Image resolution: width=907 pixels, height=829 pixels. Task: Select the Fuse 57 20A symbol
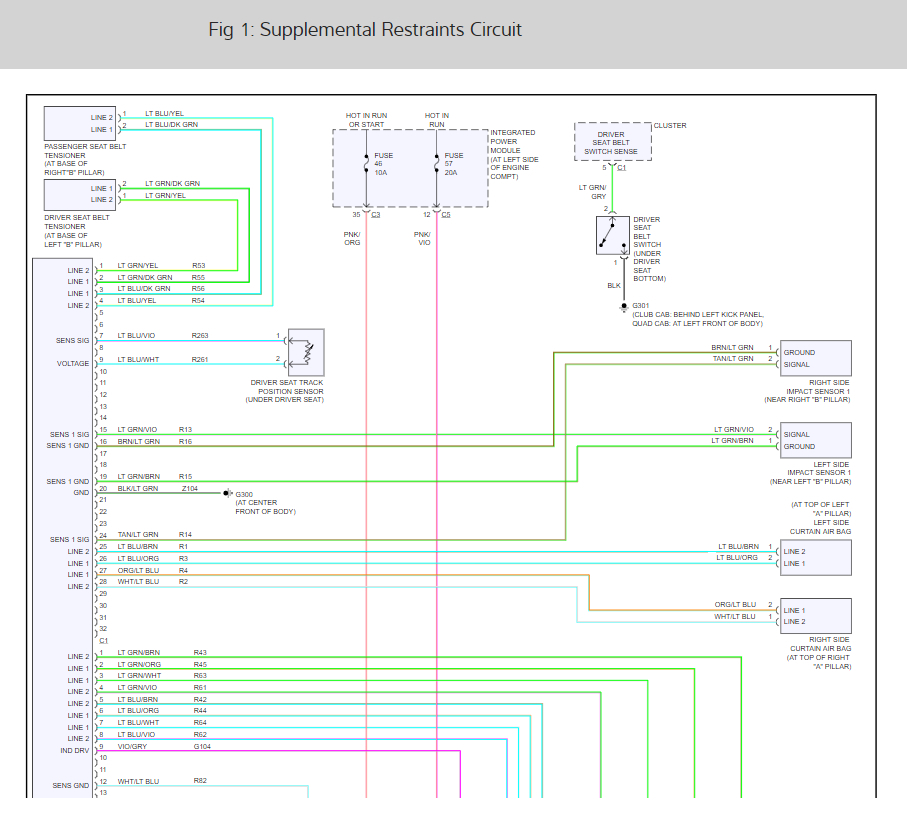coord(437,164)
